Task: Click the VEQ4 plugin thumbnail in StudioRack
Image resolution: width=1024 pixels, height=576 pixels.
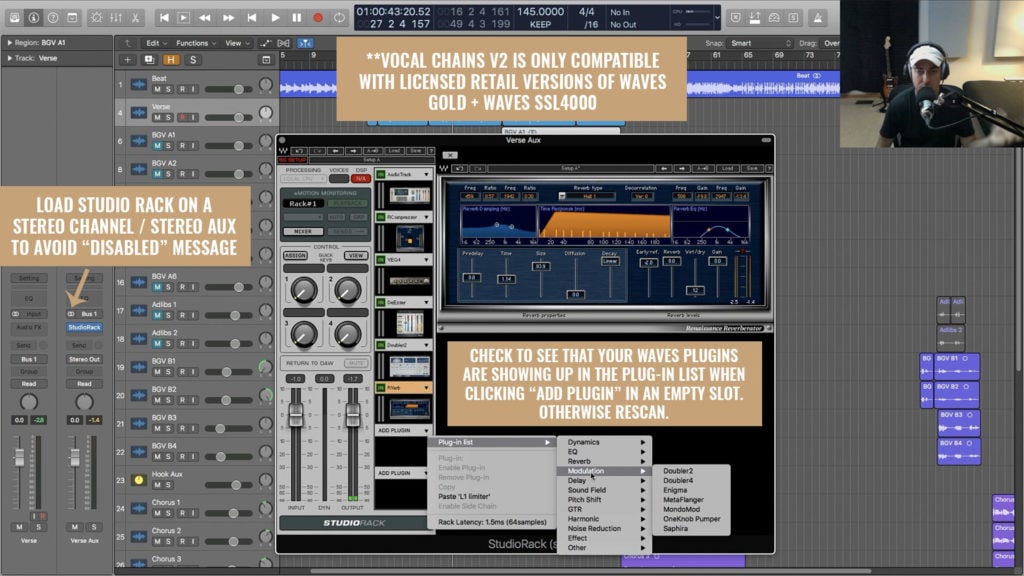Action: click(409, 281)
